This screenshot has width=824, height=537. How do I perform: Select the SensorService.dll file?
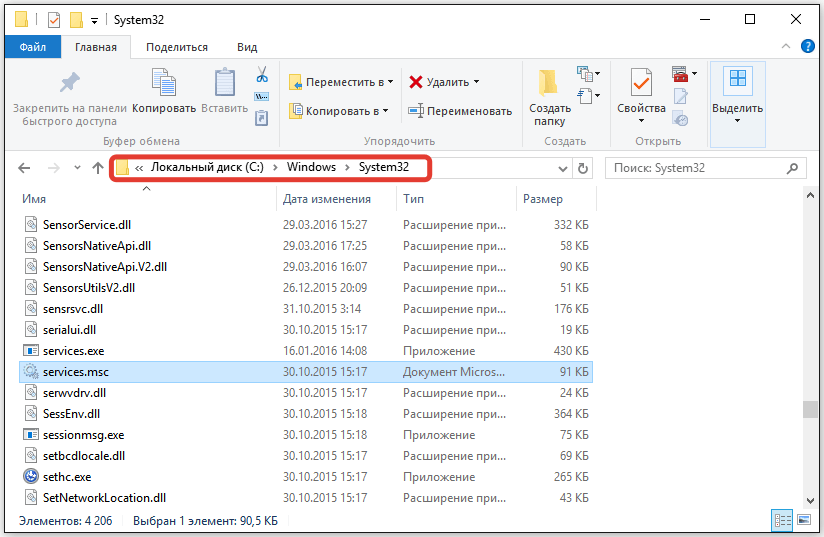point(306,225)
